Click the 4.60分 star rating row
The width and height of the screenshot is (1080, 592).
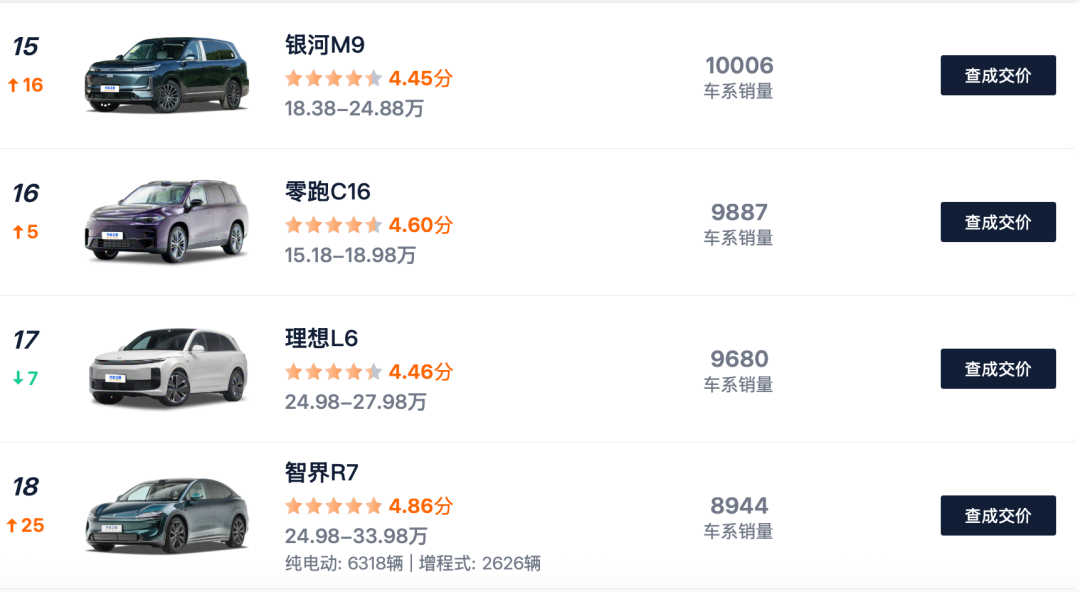(368, 225)
